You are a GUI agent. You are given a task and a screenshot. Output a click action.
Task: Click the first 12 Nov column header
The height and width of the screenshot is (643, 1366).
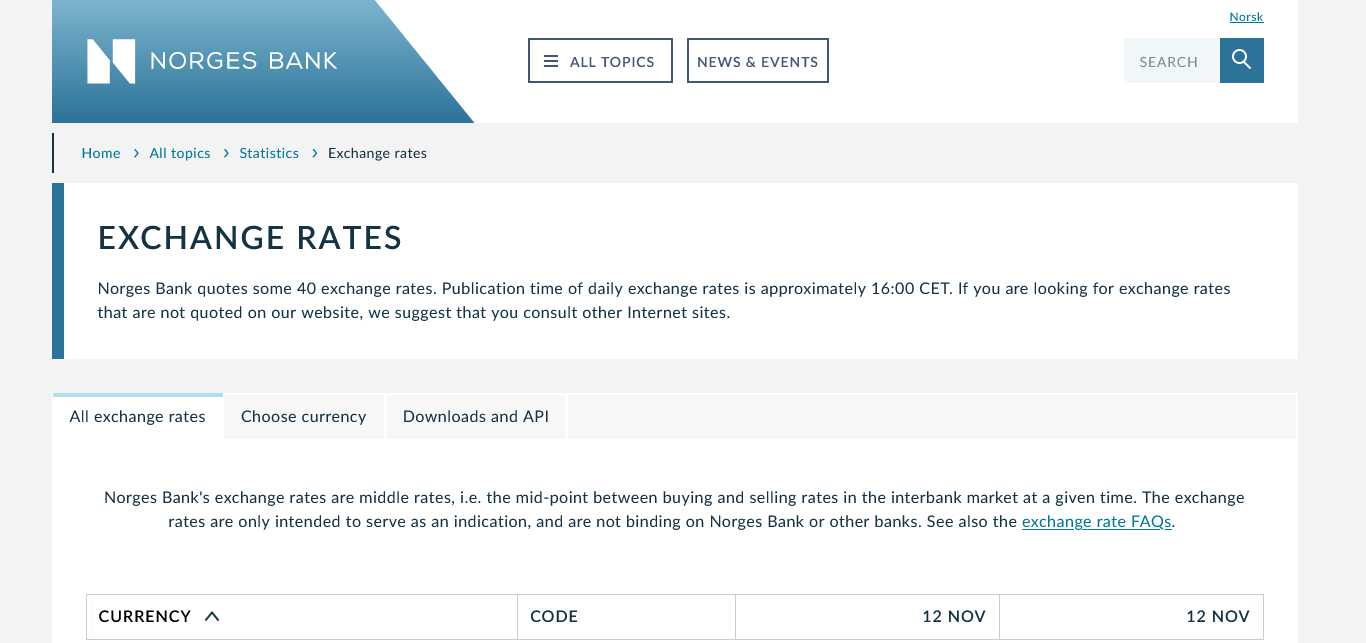click(x=953, y=617)
